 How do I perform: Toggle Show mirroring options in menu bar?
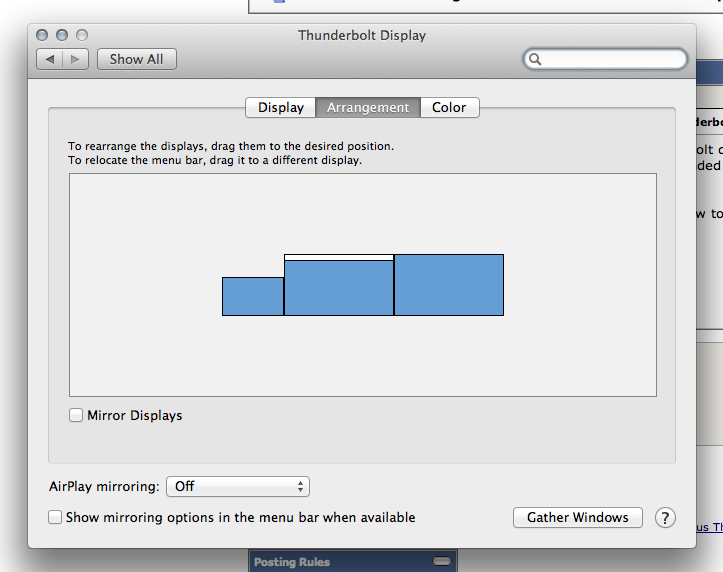pyautogui.click(x=55, y=517)
